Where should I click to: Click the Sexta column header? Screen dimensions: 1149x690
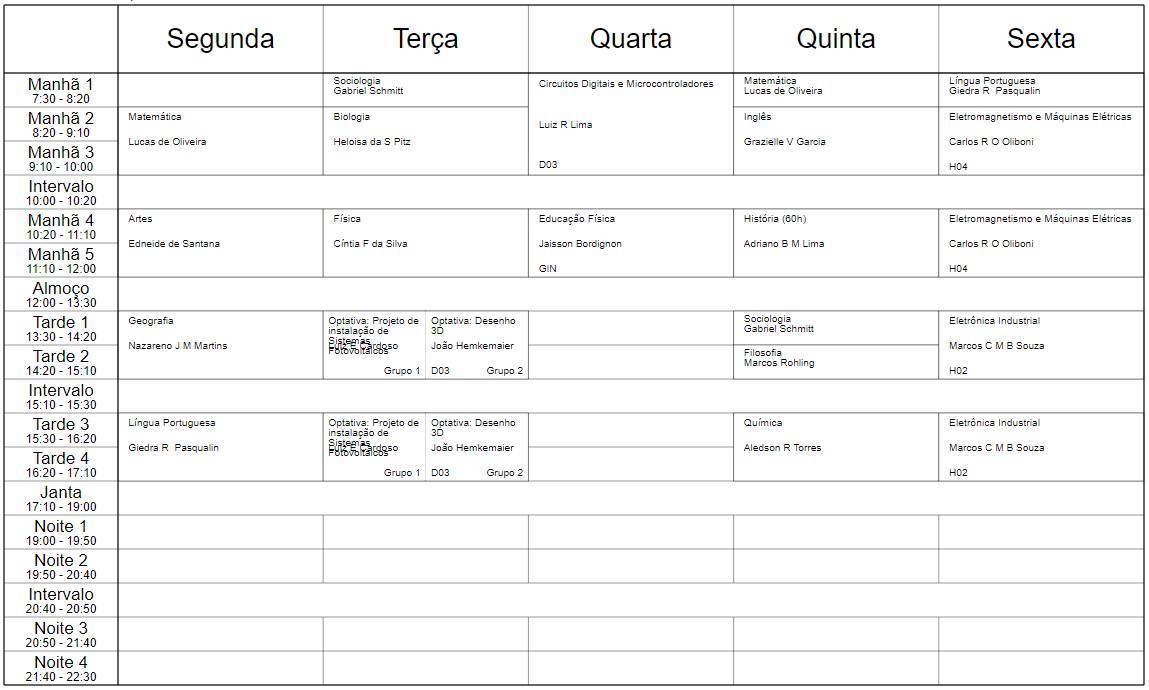(1040, 39)
